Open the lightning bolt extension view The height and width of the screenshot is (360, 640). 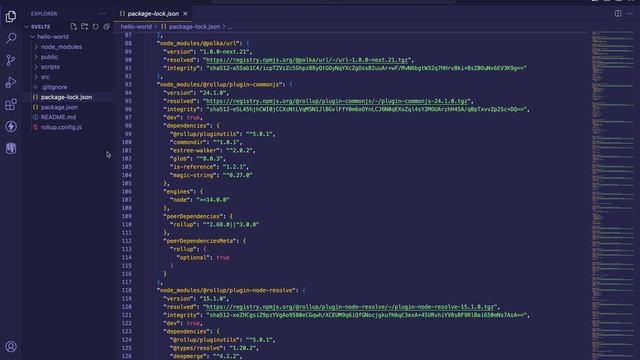click(x=11, y=127)
